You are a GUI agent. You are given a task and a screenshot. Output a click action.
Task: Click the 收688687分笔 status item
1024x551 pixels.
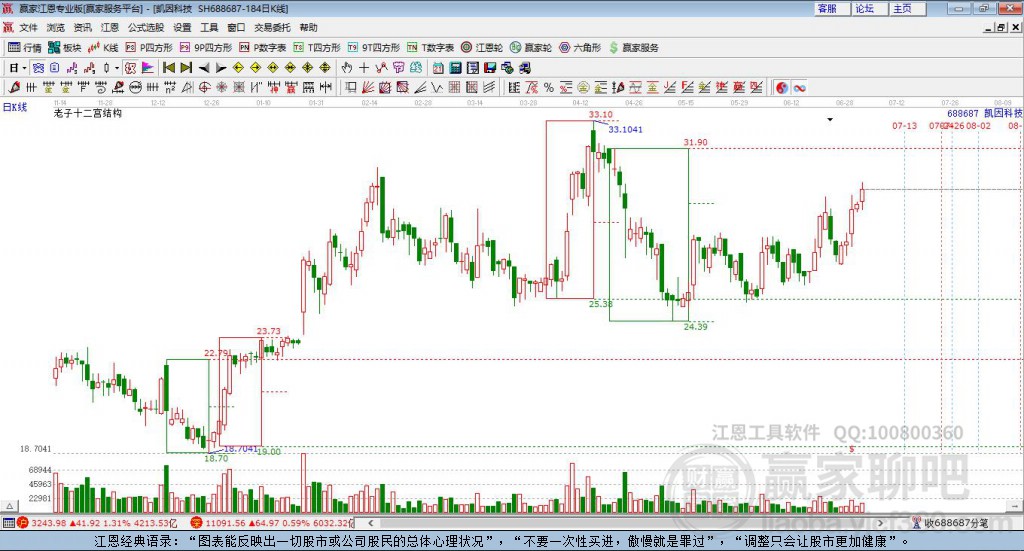pyautogui.click(x=951, y=523)
